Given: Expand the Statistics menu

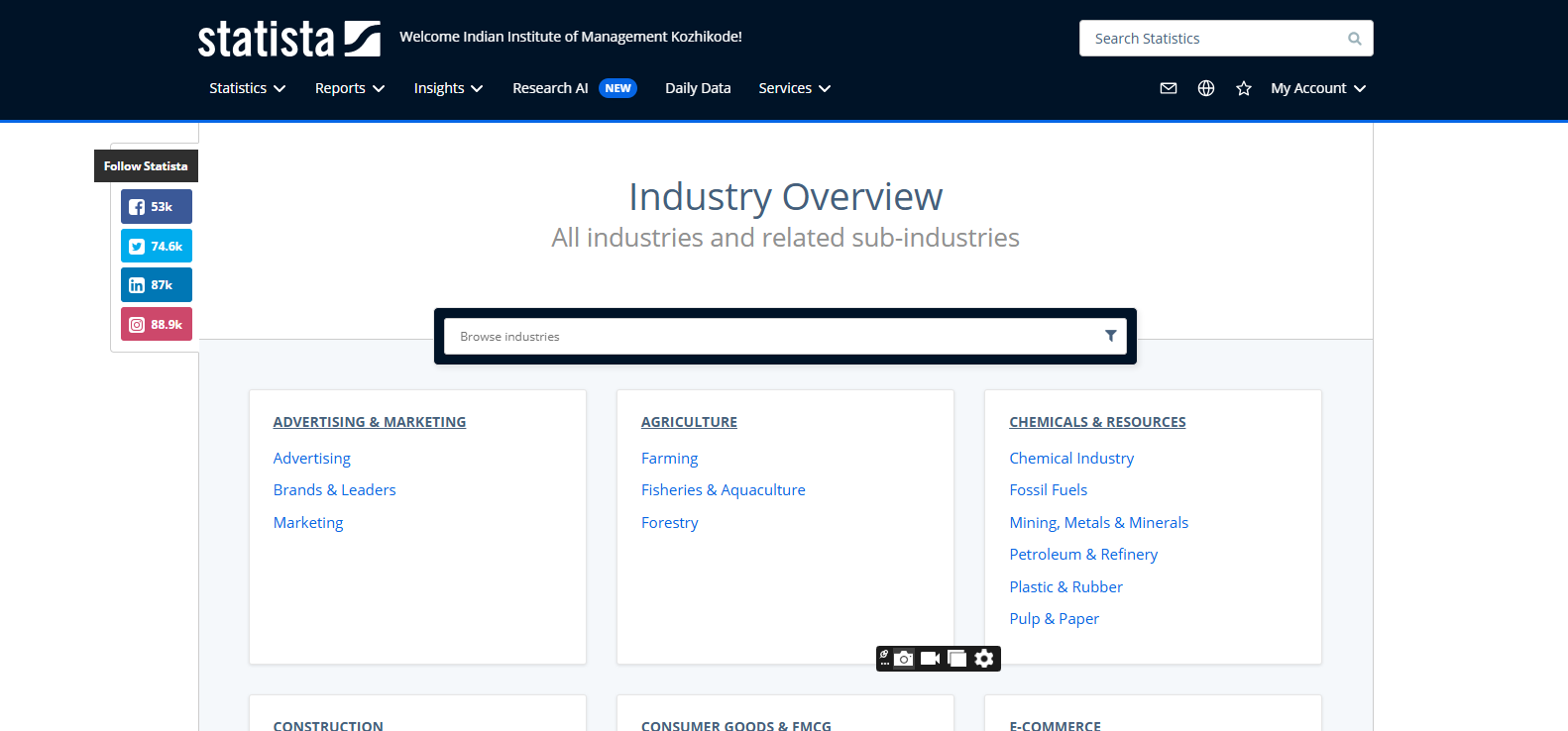Looking at the screenshot, I should pyautogui.click(x=247, y=88).
